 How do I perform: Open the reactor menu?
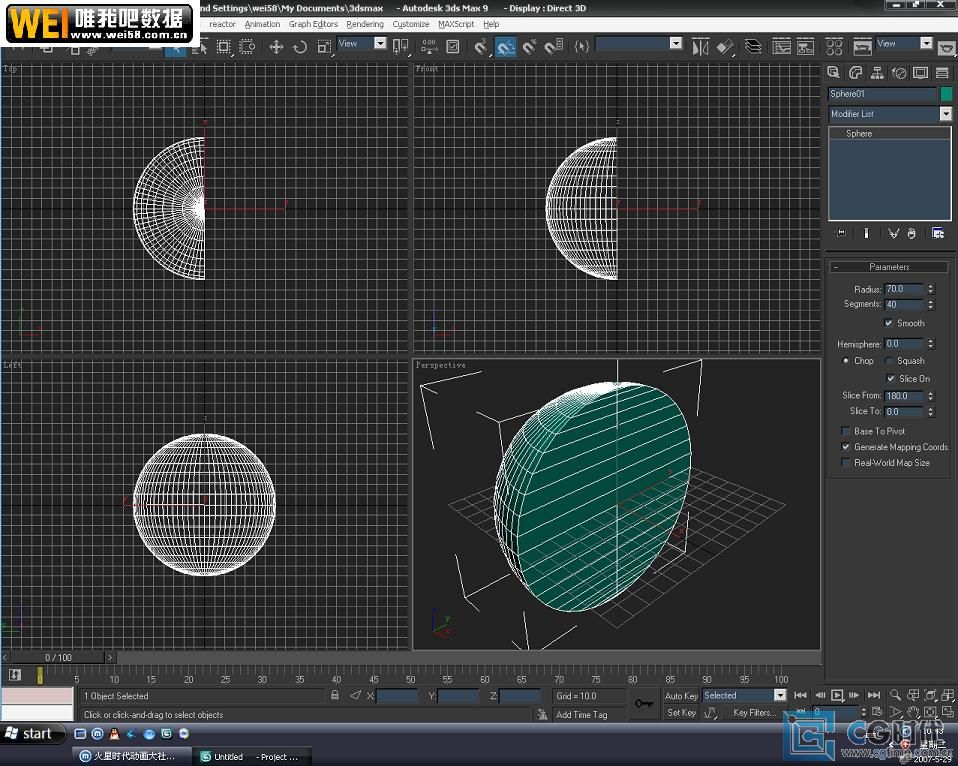point(222,24)
